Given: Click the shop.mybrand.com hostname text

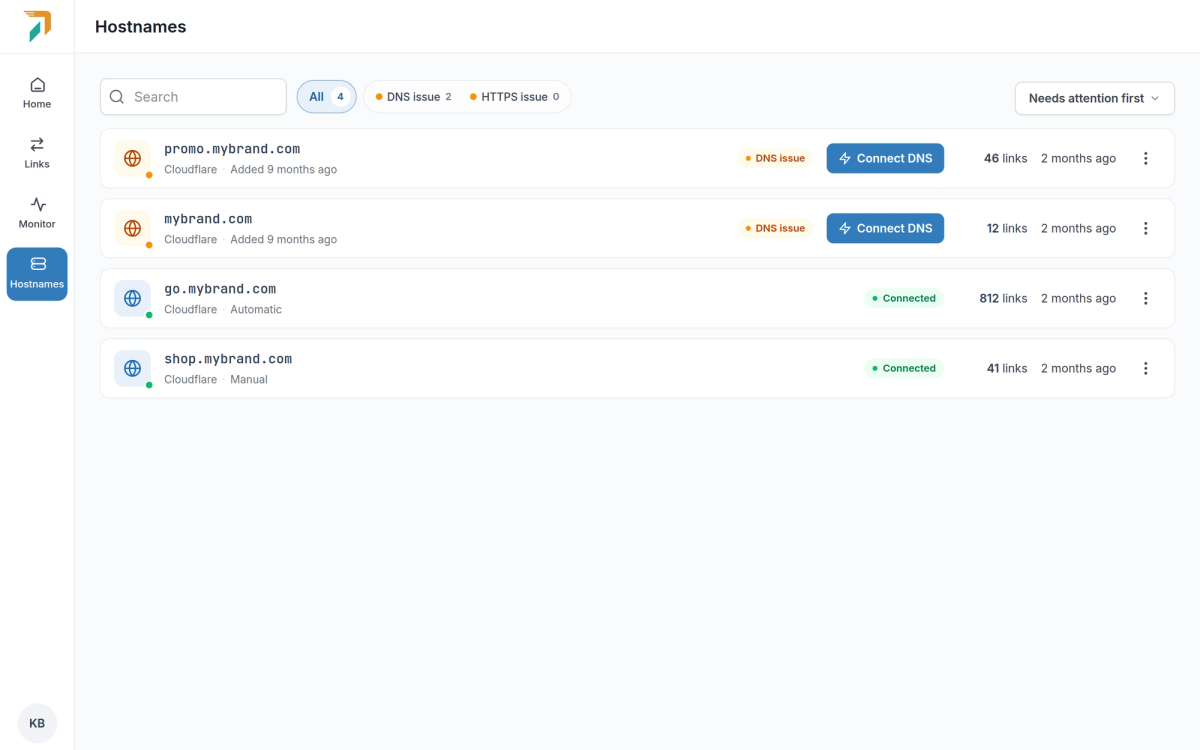Looking at the screenshot, I should click(x=228, y=359).
